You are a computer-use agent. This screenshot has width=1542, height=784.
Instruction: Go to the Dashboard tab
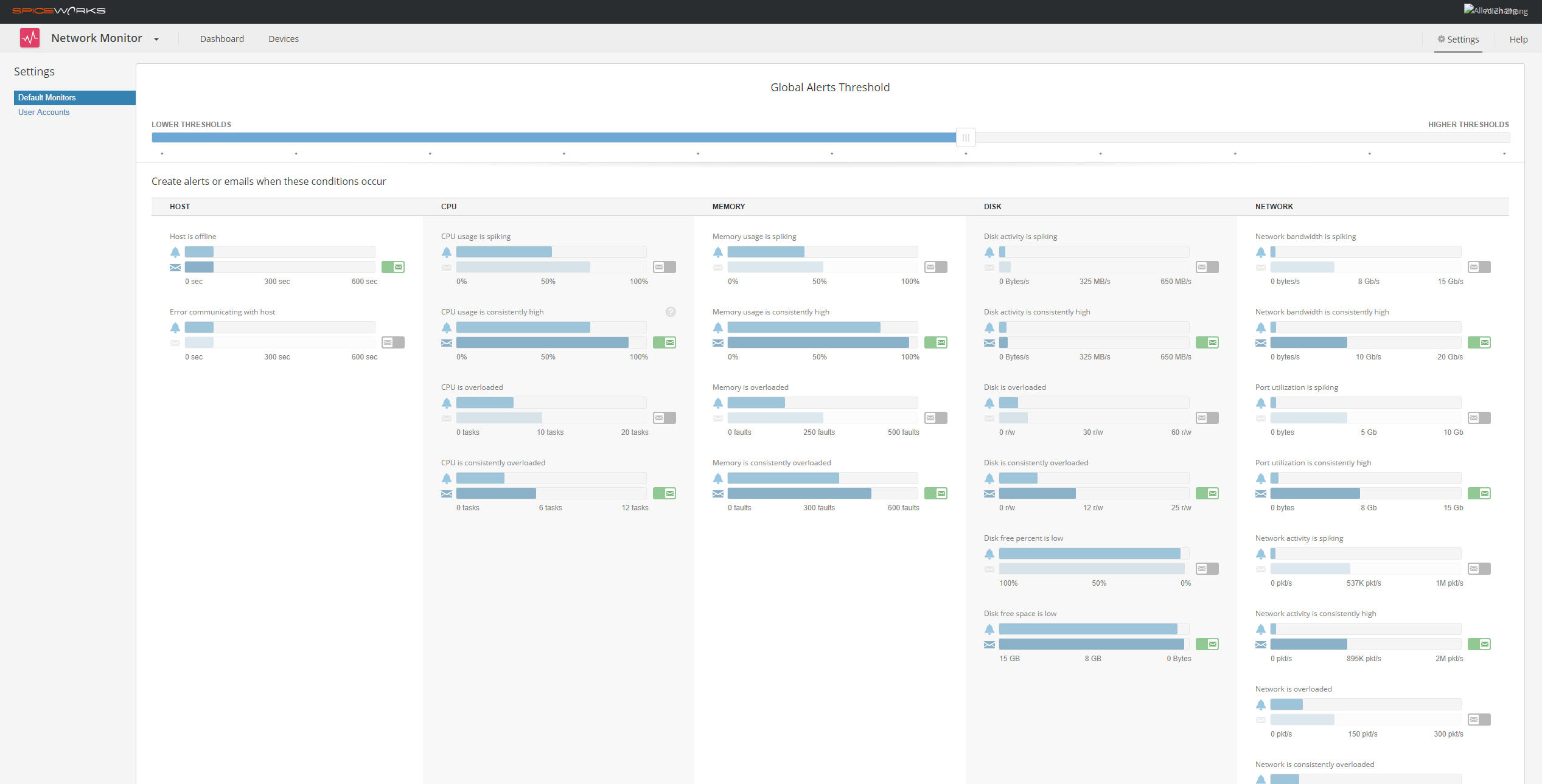point(222,39)
